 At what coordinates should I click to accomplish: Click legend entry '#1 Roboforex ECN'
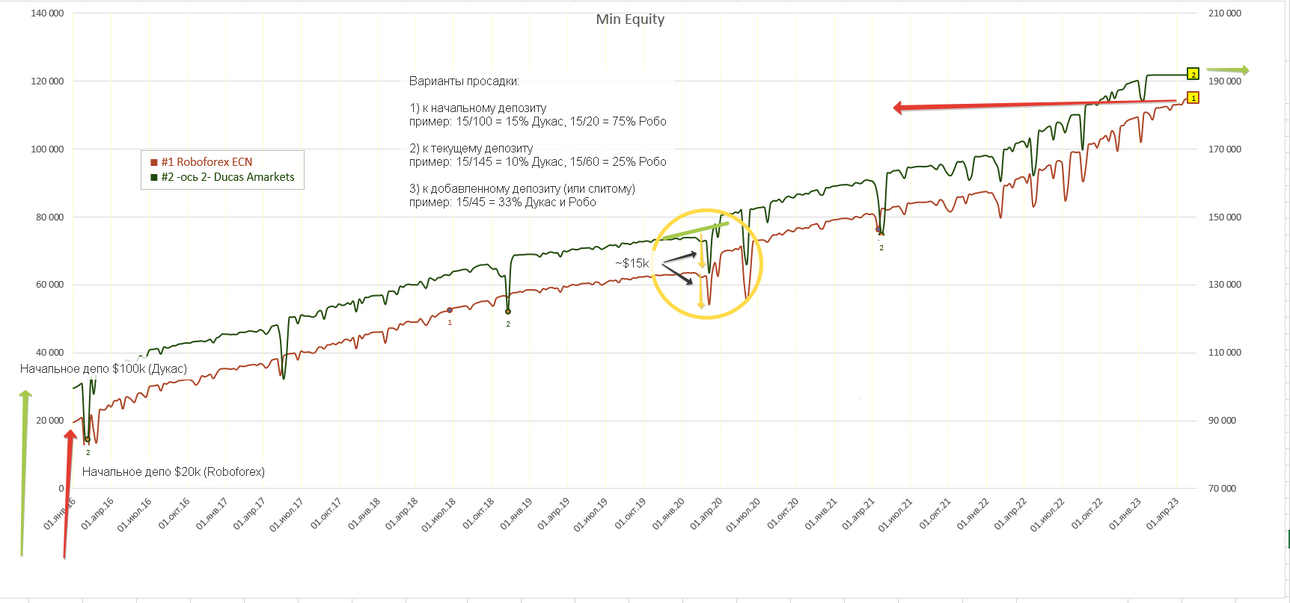206,162
